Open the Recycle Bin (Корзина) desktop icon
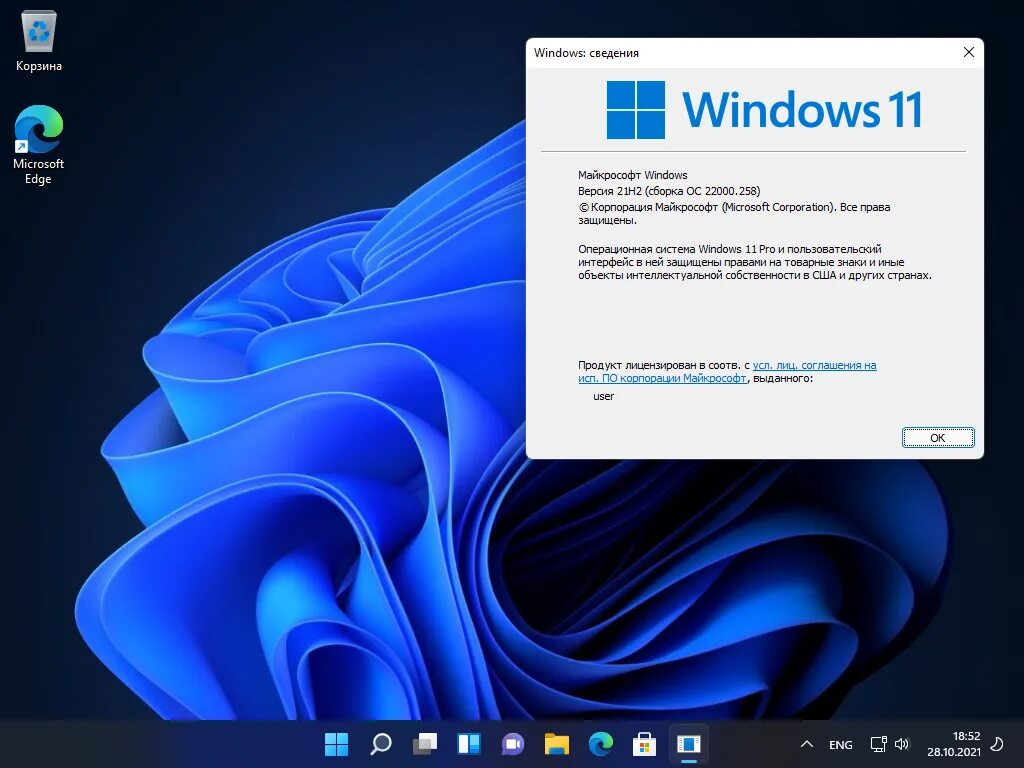The image size is (1024, 768). 39,42
